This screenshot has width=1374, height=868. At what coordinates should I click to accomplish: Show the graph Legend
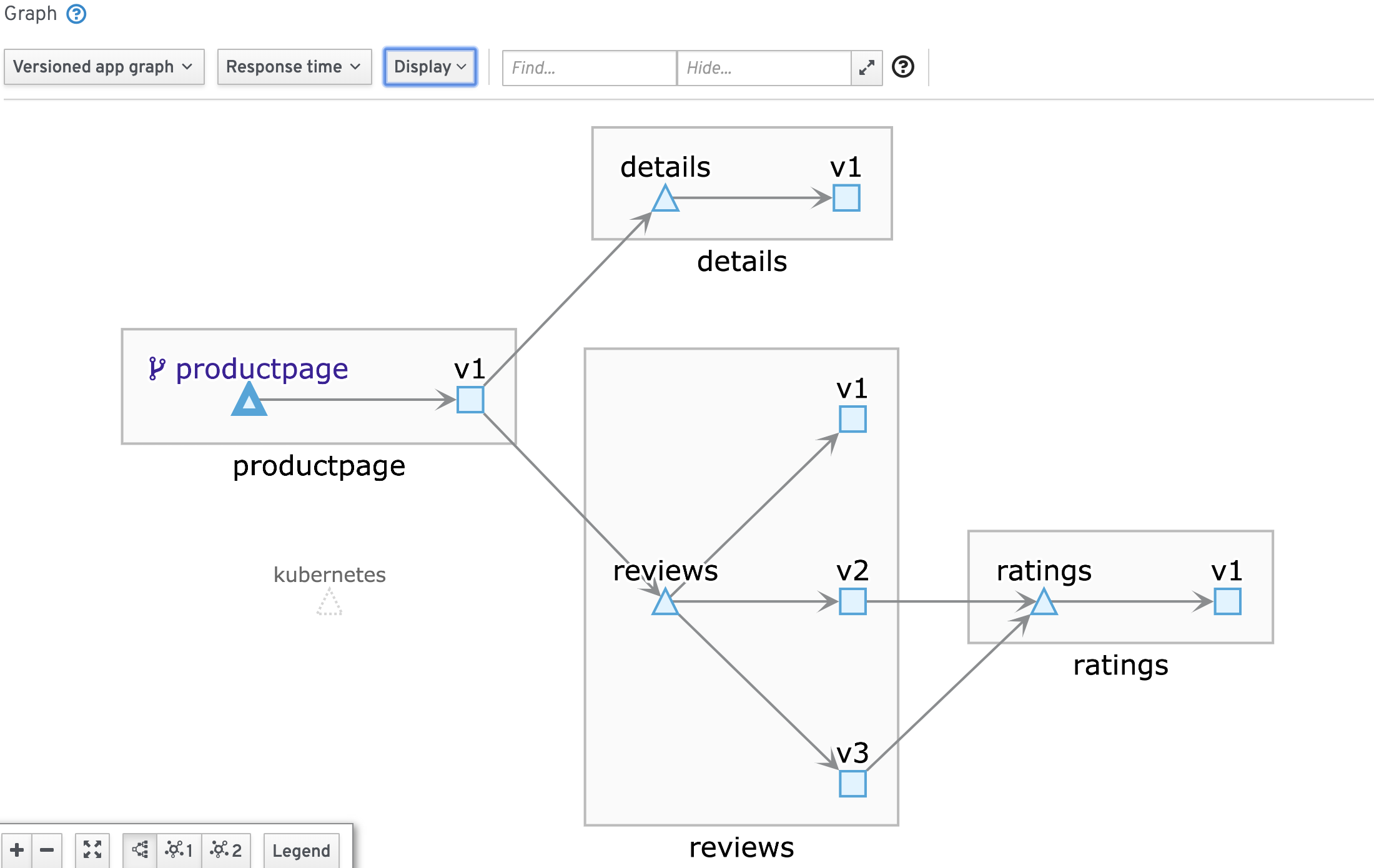(x=301, y=851)
